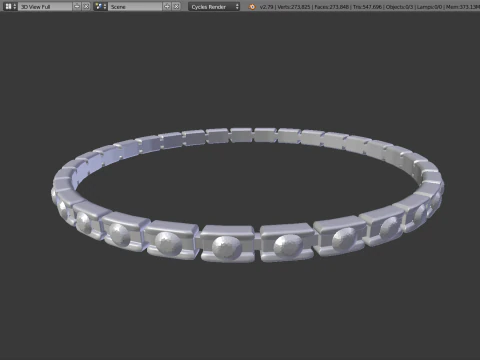480x360 pixels.
Task: Open the Cycles Render engine dropdown
Action: 214,6
